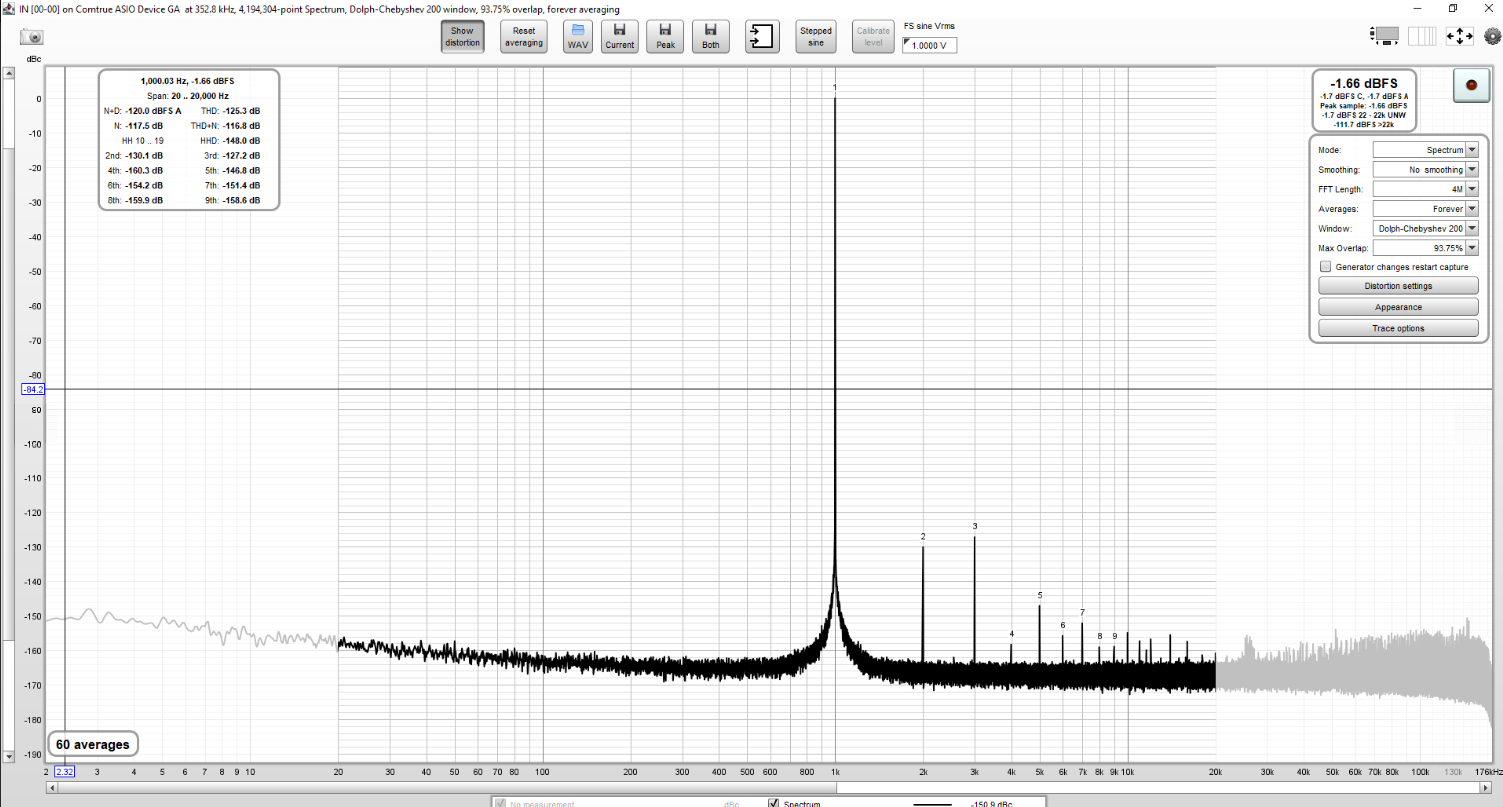Open the import/load arrow icon

click(762, 37)
